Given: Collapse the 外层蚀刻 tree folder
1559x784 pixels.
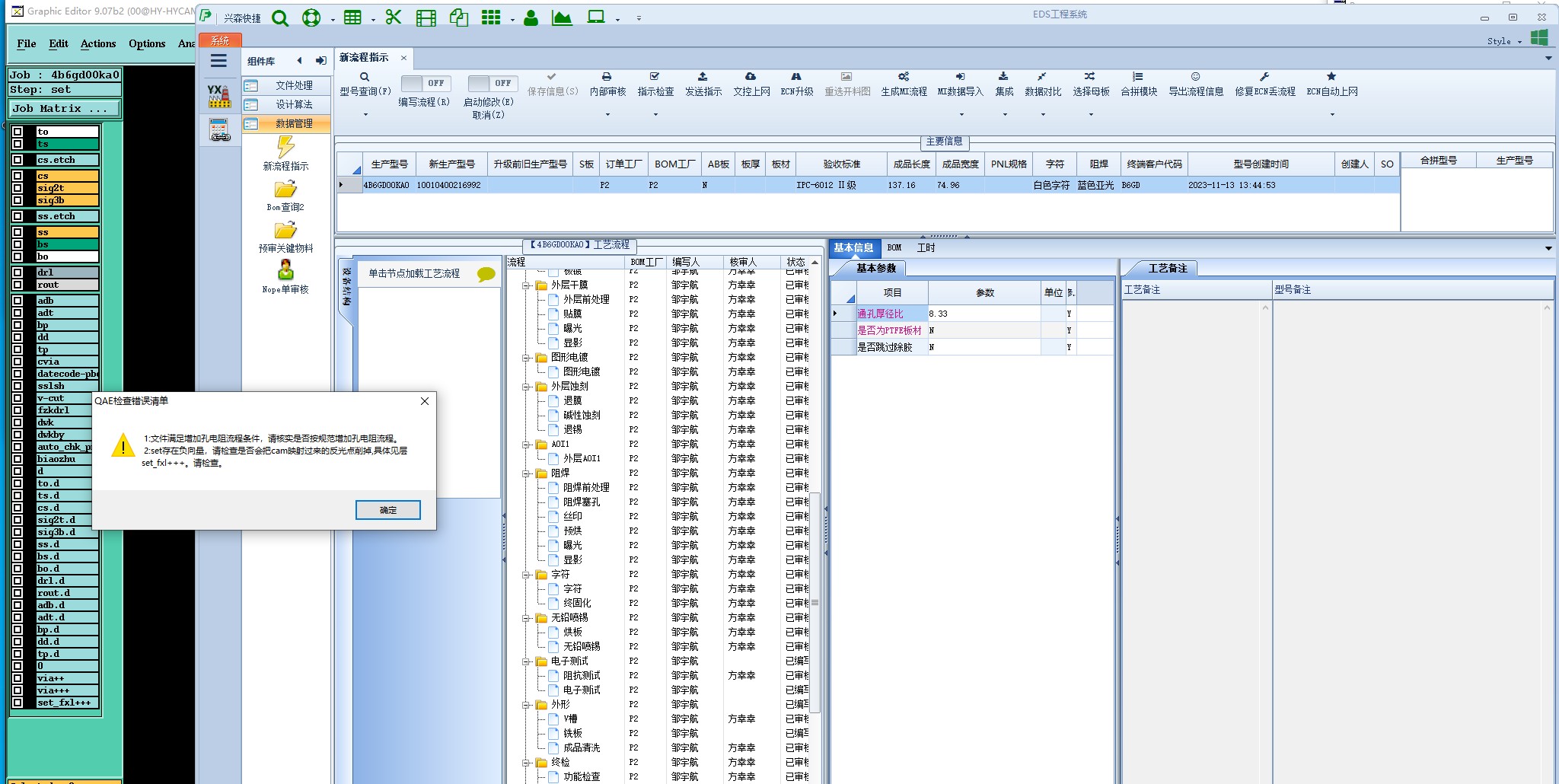Looking at the screenshot, I should 525,387.
